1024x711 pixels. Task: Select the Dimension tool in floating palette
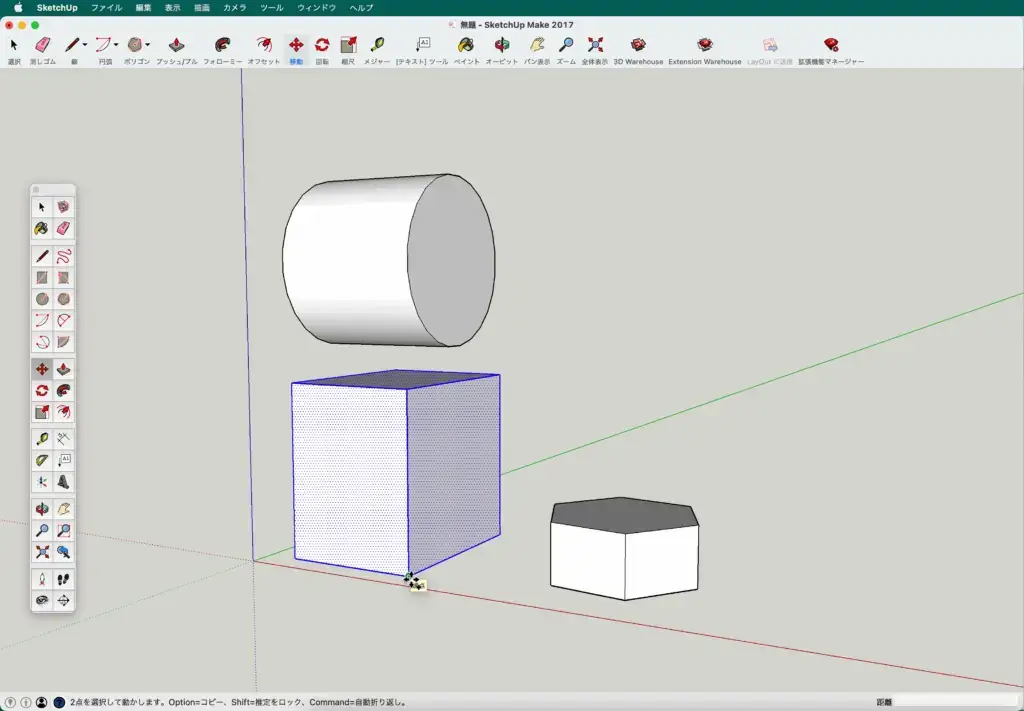point(63,439)
